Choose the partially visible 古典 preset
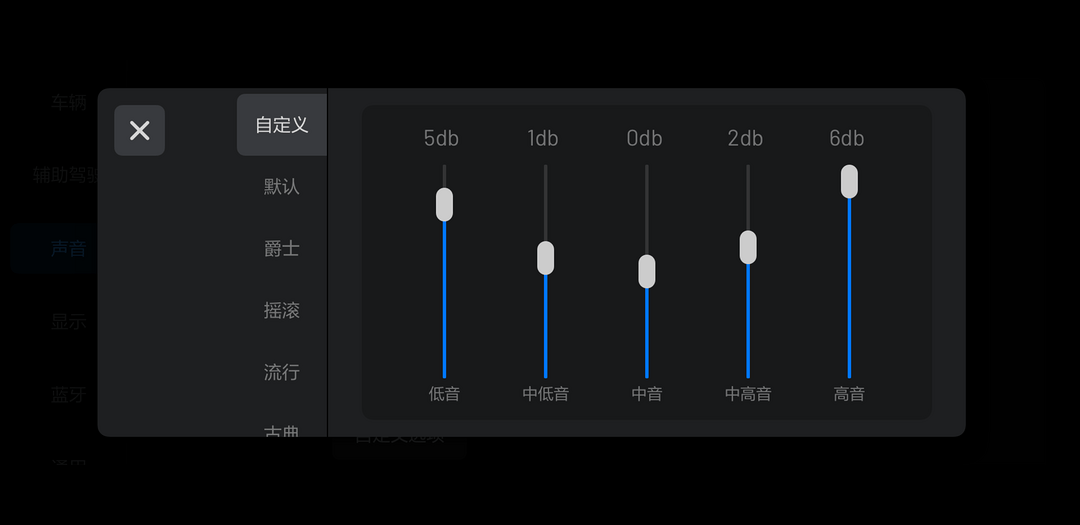Screen dimensions: 1080x525 (282, 431)
